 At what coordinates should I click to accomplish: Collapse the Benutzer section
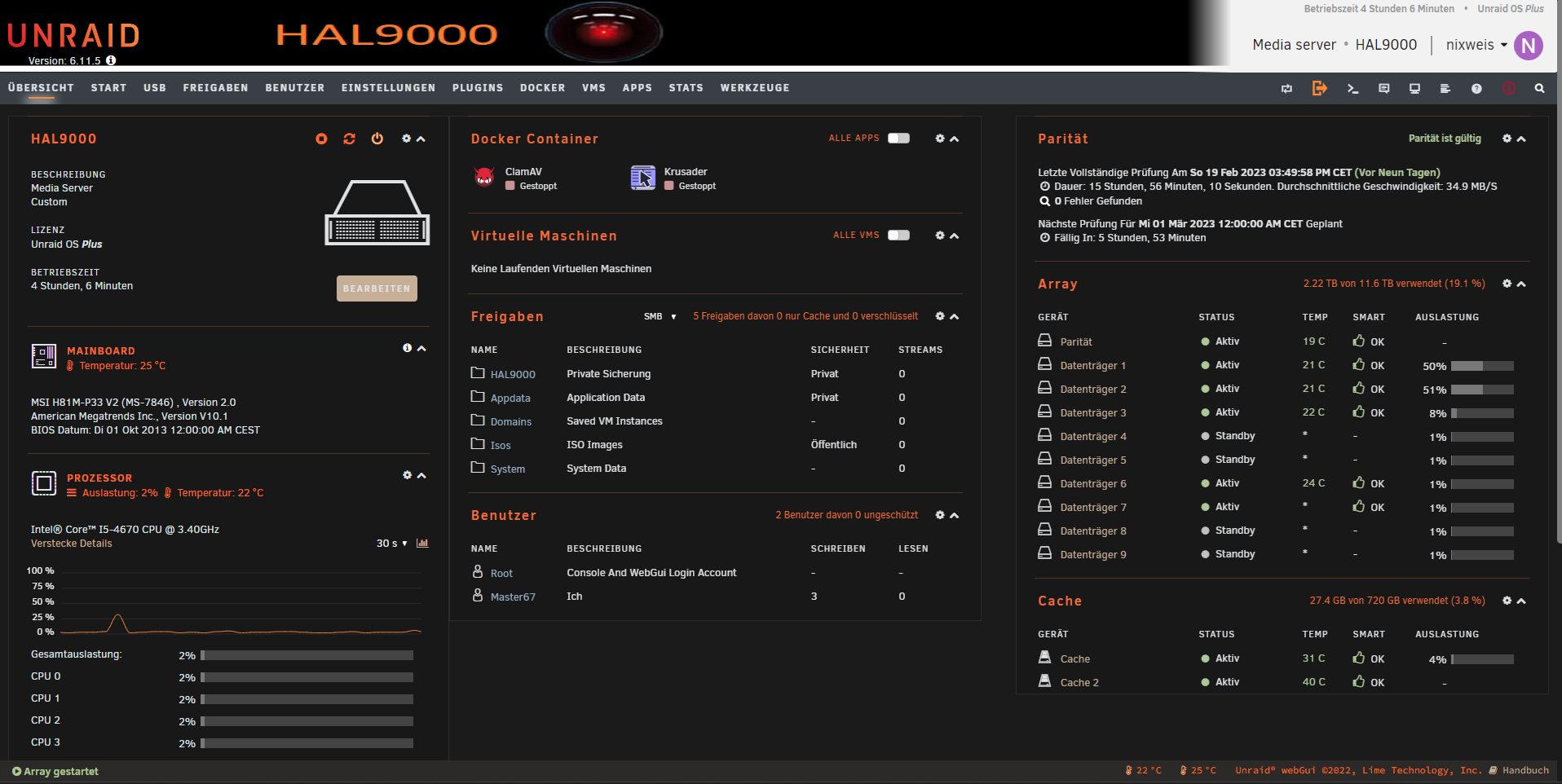[955, 516]
